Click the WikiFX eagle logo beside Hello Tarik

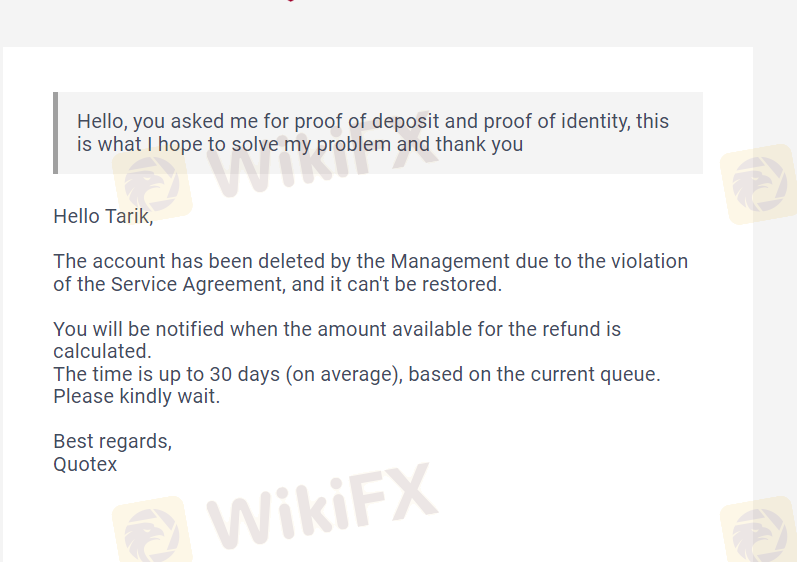point(152,184)
